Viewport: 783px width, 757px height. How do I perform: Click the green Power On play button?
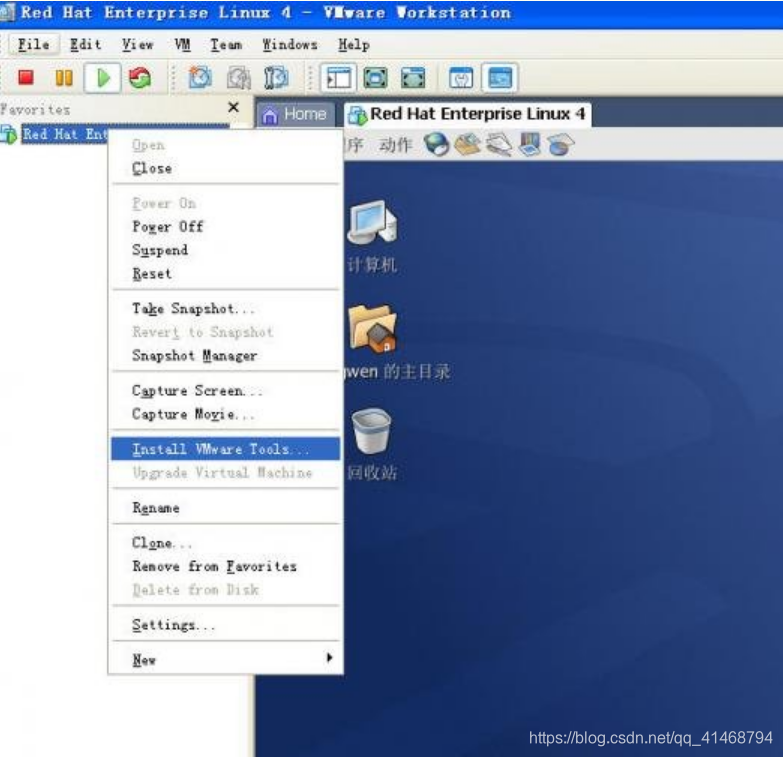coord(102,77)
